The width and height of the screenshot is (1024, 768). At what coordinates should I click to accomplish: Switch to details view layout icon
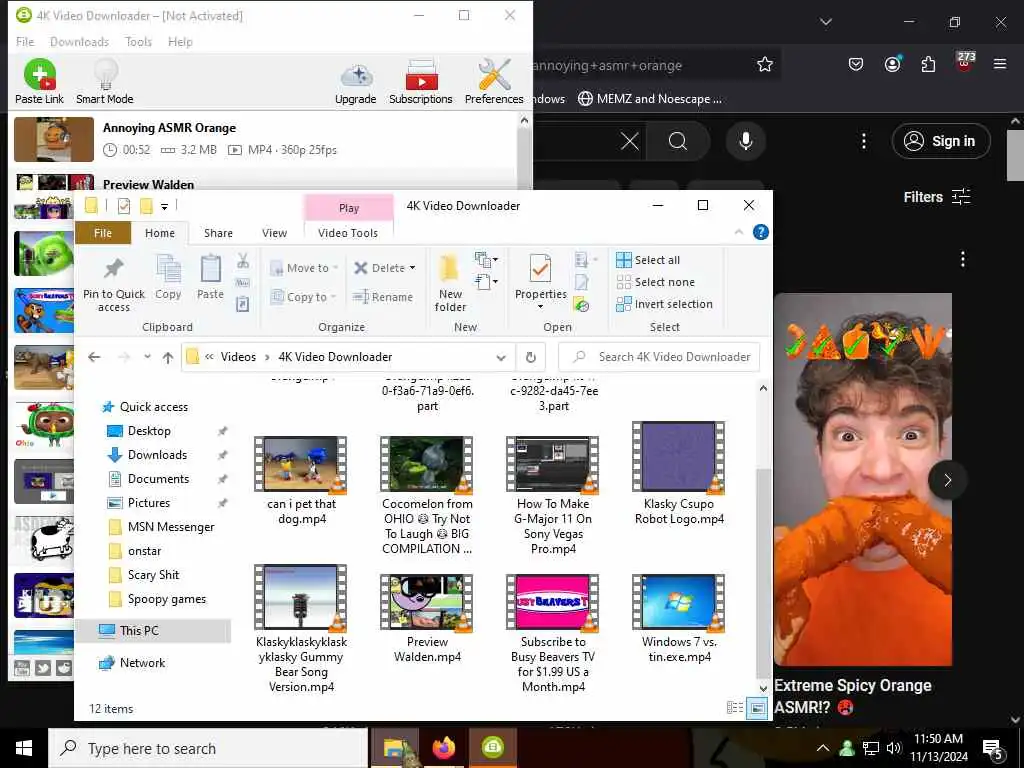[x=735, y=708]
